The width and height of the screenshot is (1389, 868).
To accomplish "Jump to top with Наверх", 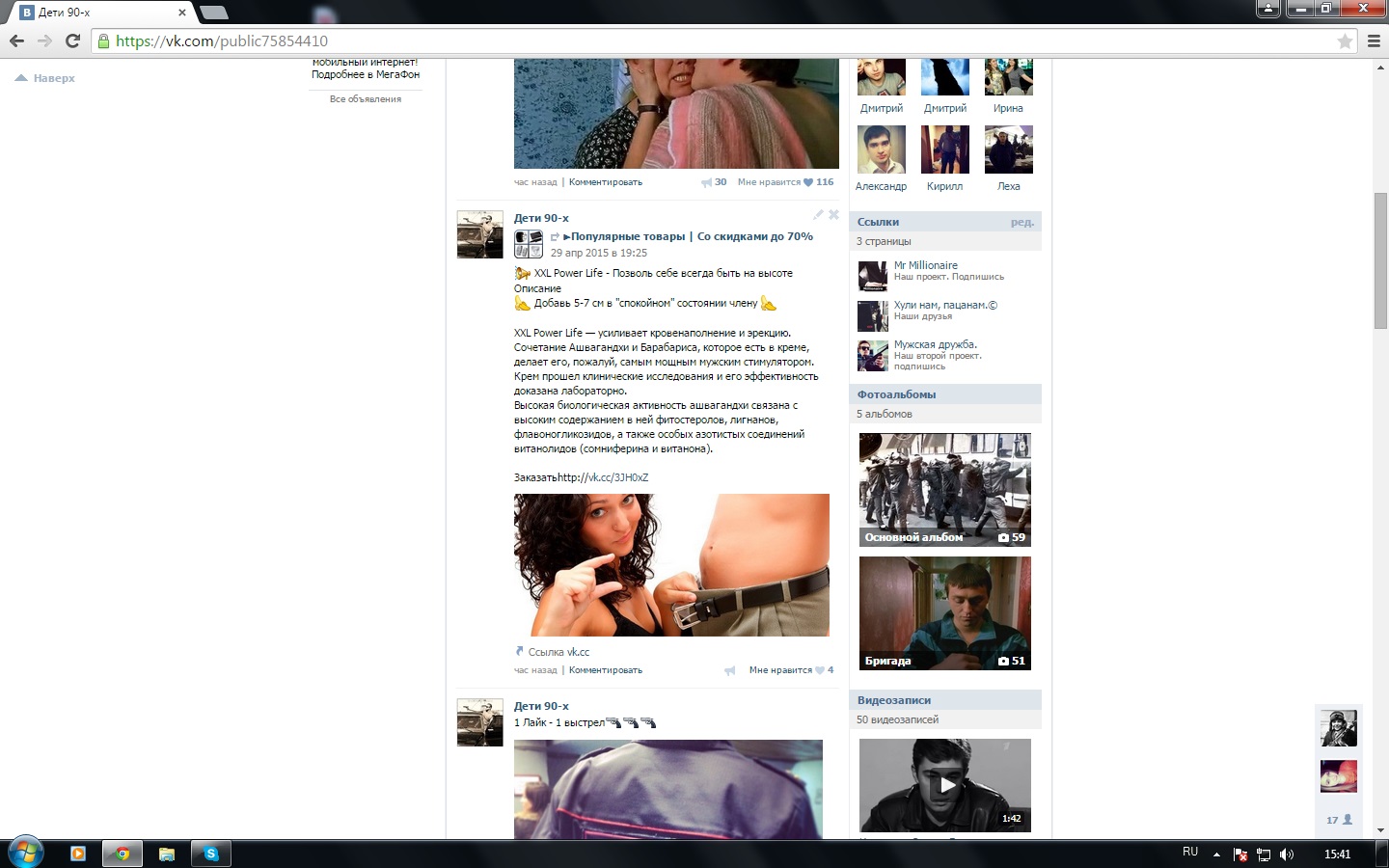I will click(45, 78).
